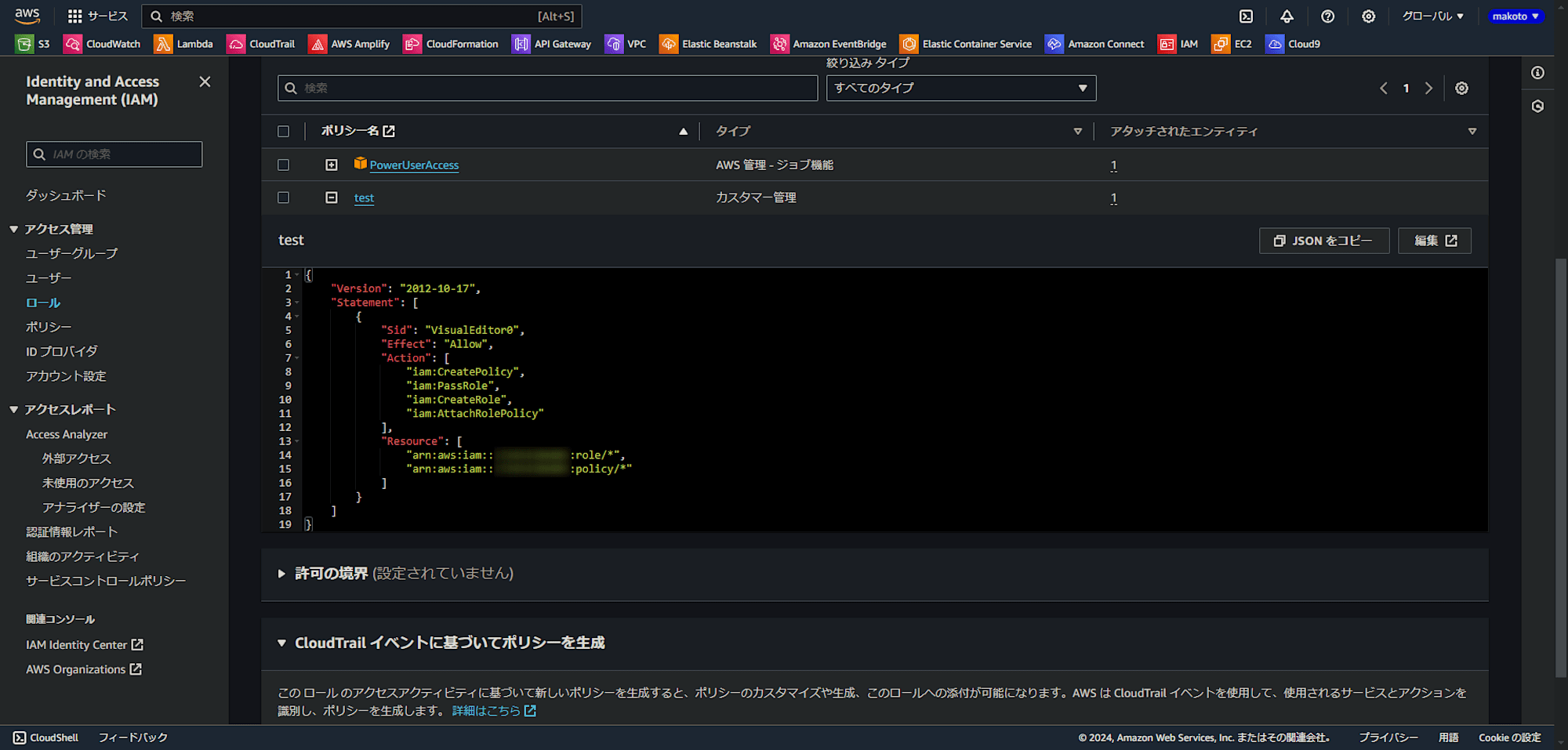Expand 許可の境界 section
This screenshot has height=750, width=1568.
point(281,574)
